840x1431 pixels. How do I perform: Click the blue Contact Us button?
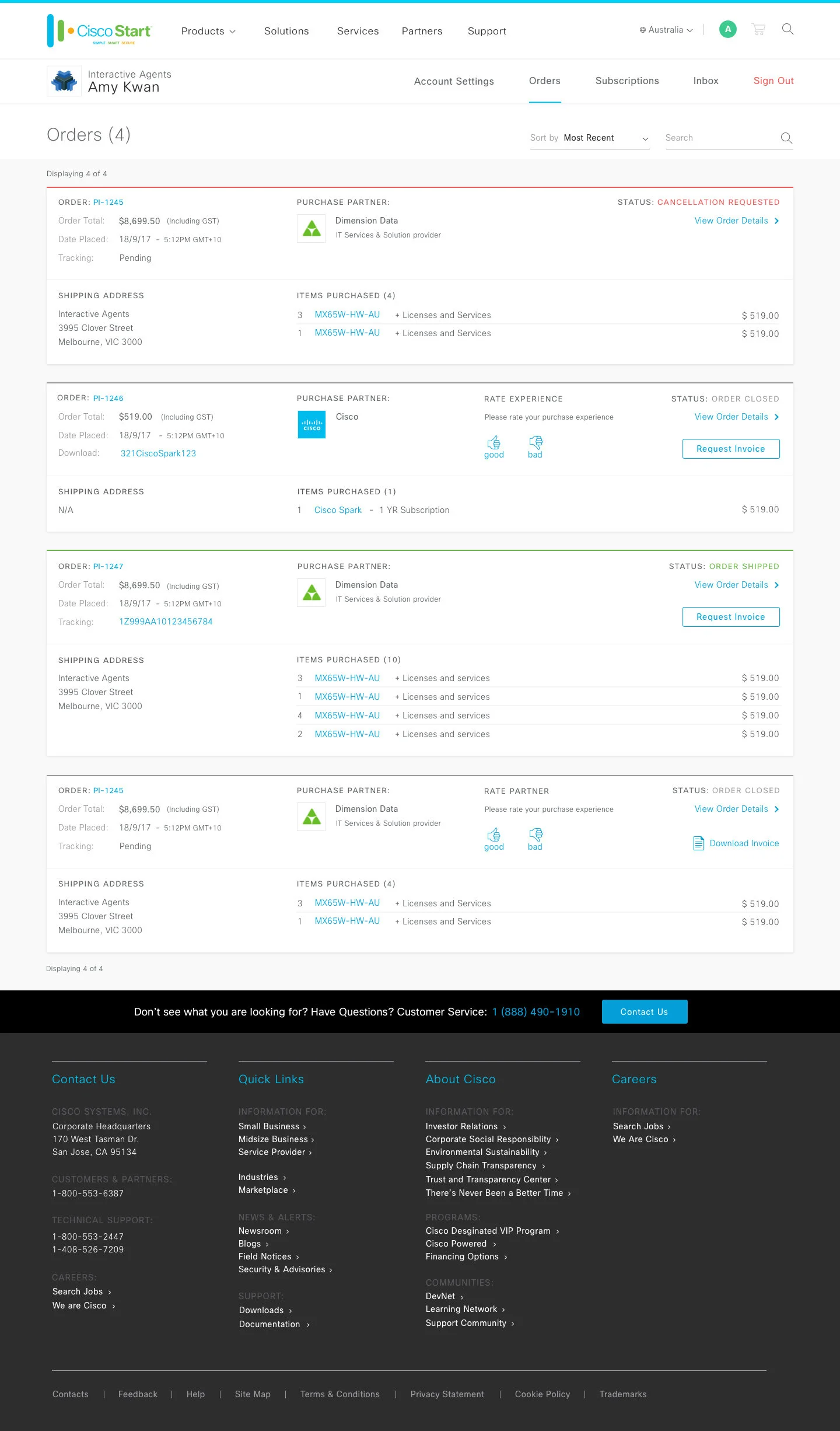[x=645, y=1012]
